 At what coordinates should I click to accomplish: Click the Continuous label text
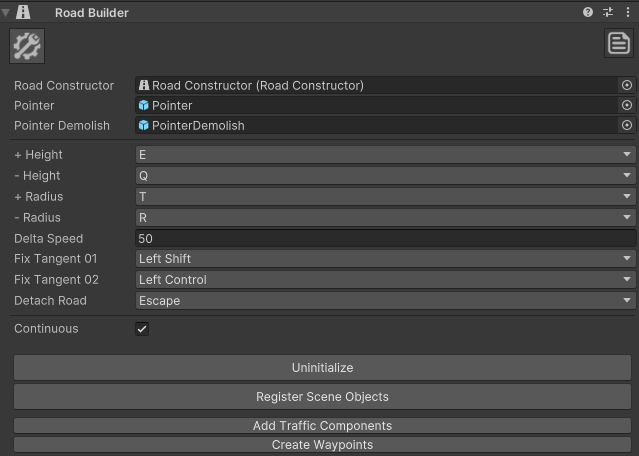coord(46,328)
